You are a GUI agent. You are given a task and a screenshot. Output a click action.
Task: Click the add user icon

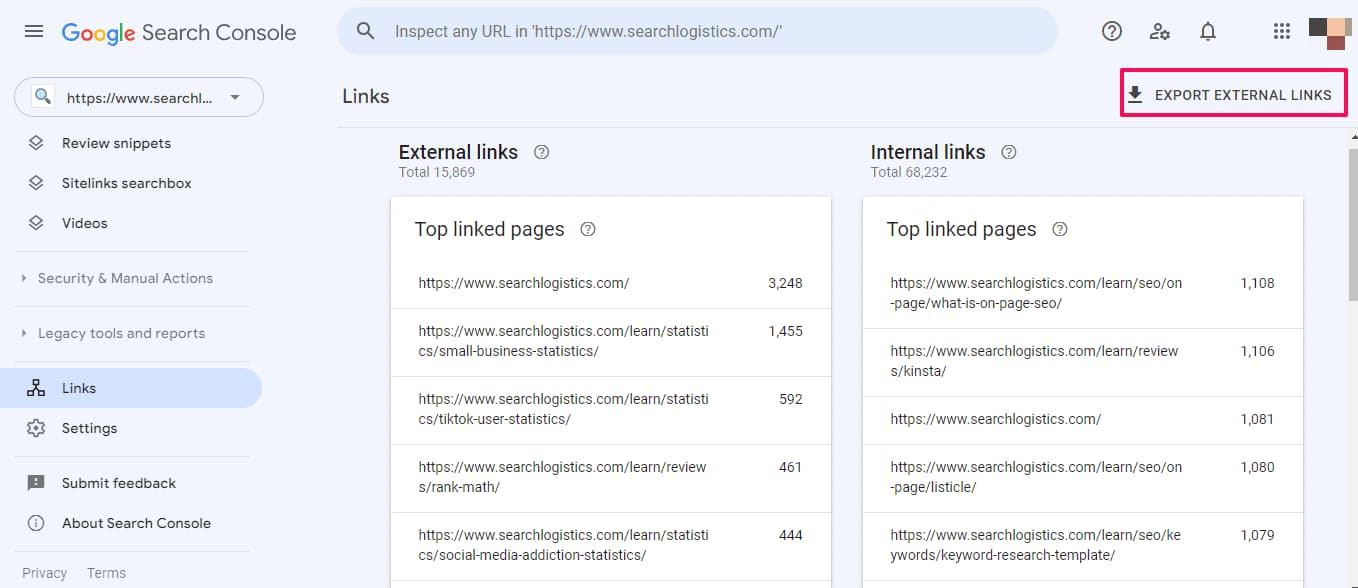(1160, 31)
